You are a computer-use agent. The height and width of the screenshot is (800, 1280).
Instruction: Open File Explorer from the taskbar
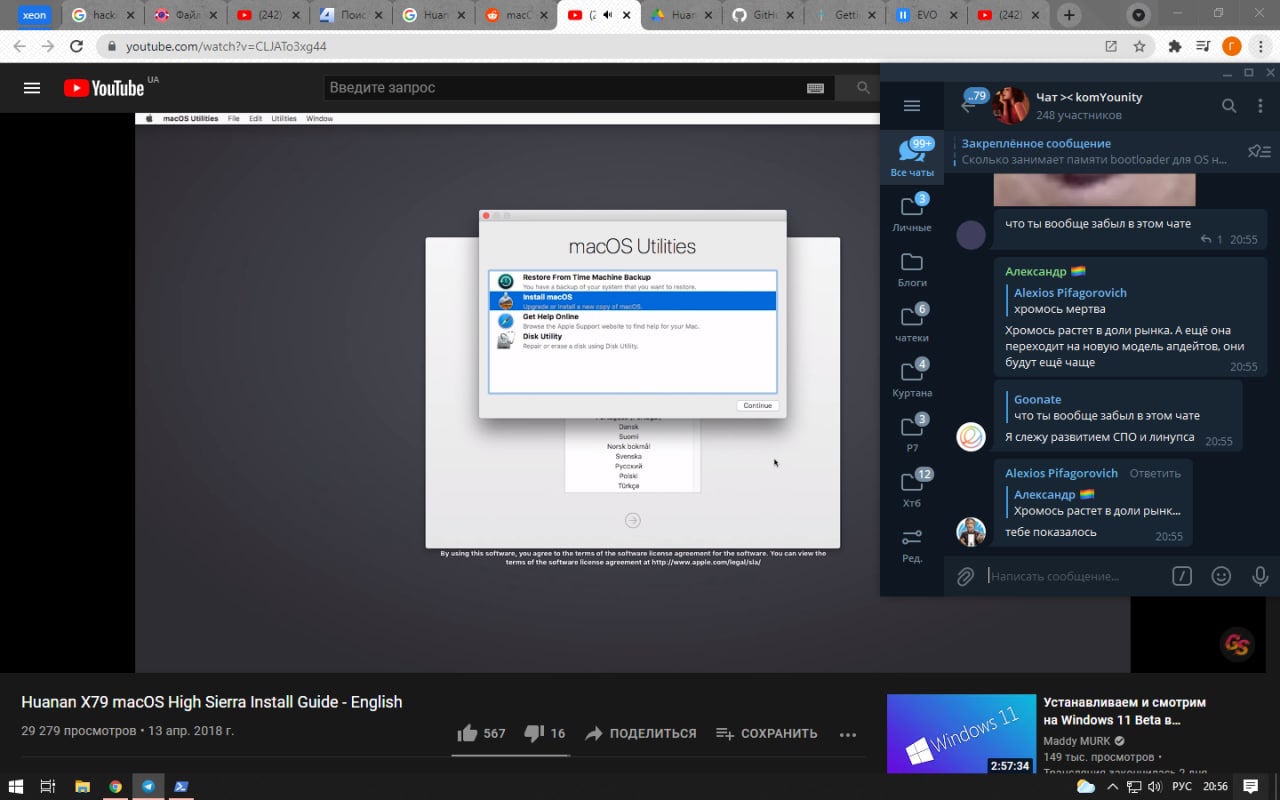click(82, 786)
